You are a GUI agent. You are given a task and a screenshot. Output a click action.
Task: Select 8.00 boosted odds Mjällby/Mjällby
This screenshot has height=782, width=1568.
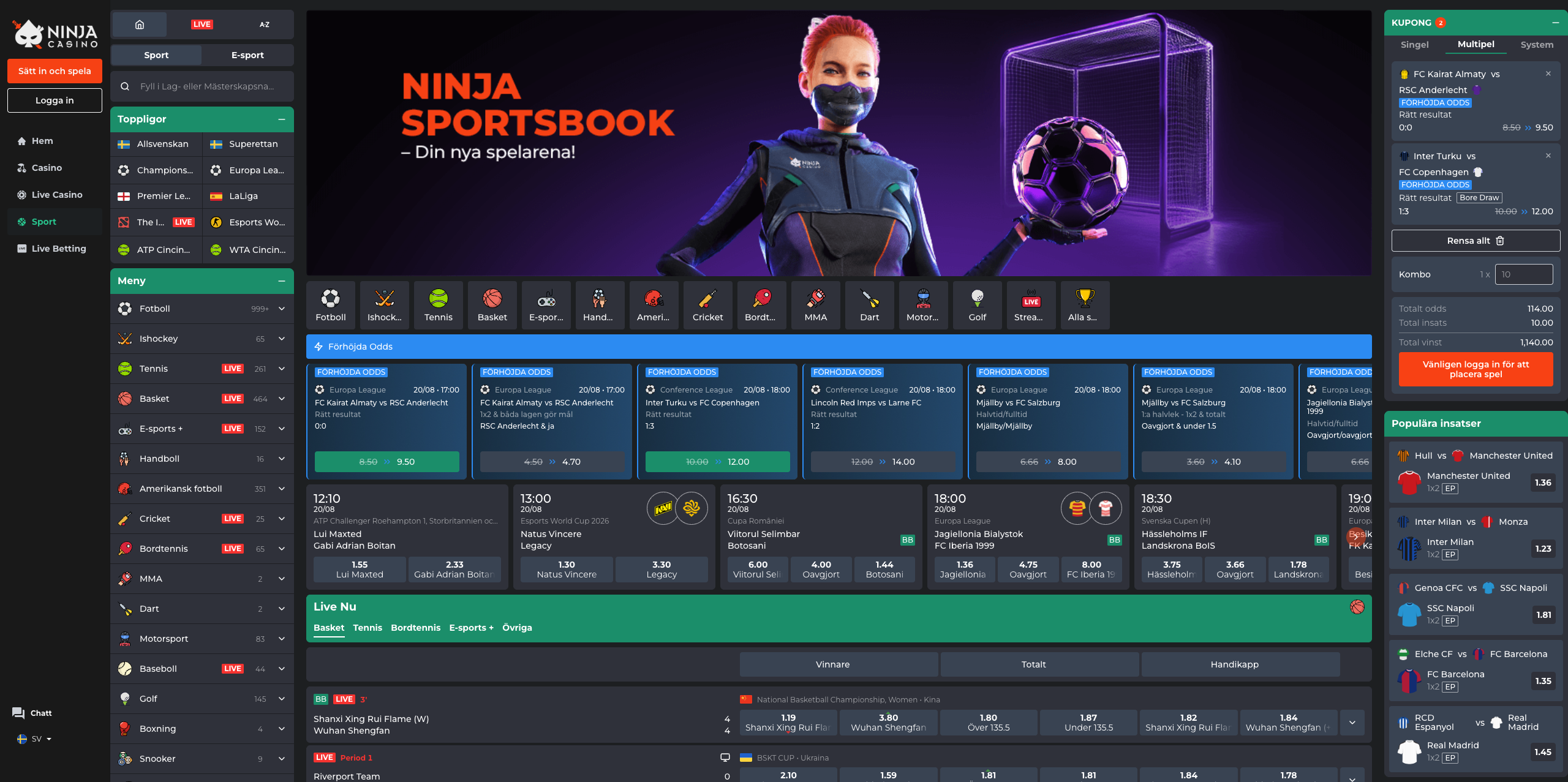coord(1049,462)
